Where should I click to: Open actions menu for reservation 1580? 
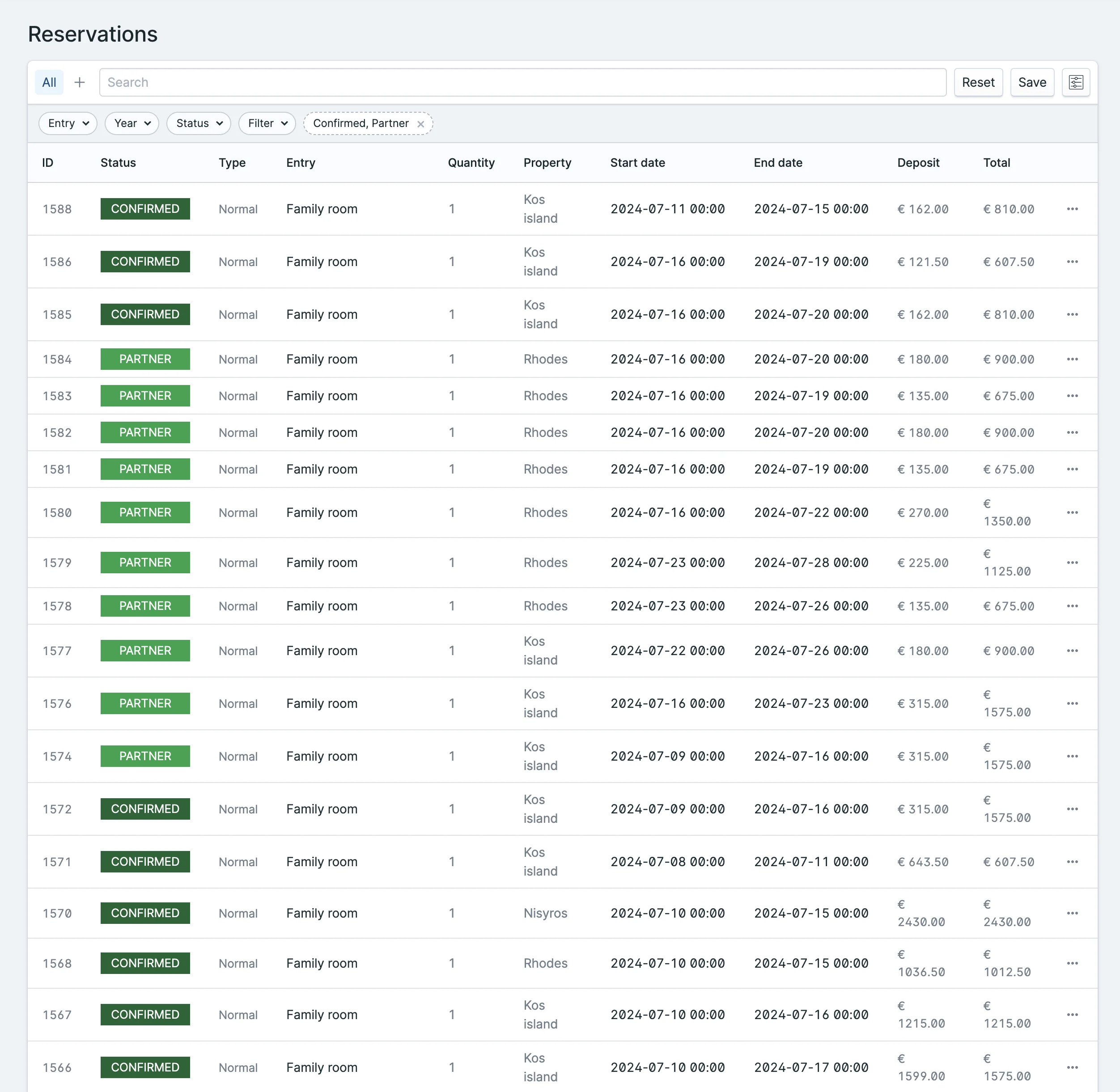pos(1072,512)
